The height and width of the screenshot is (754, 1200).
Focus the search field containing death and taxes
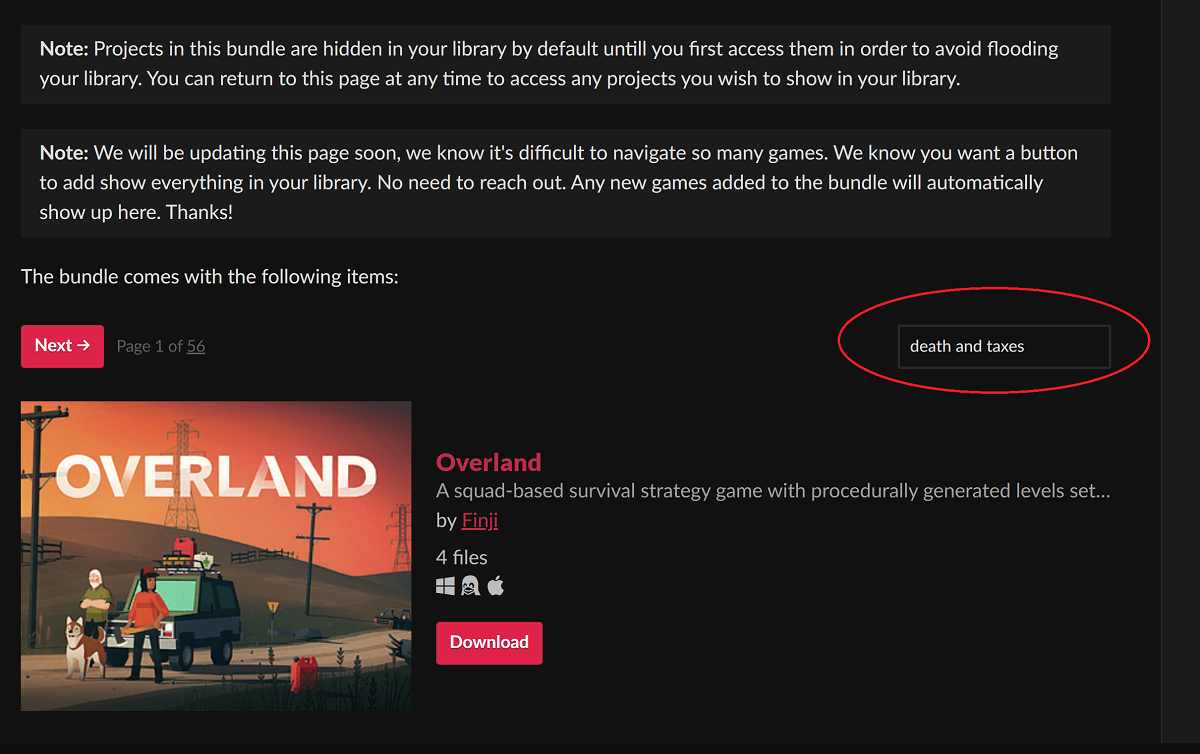coord(1004,346)
